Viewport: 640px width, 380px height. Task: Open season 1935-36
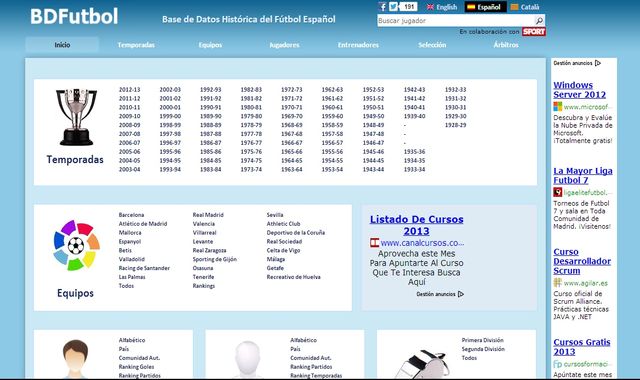(x=414, y=152)
